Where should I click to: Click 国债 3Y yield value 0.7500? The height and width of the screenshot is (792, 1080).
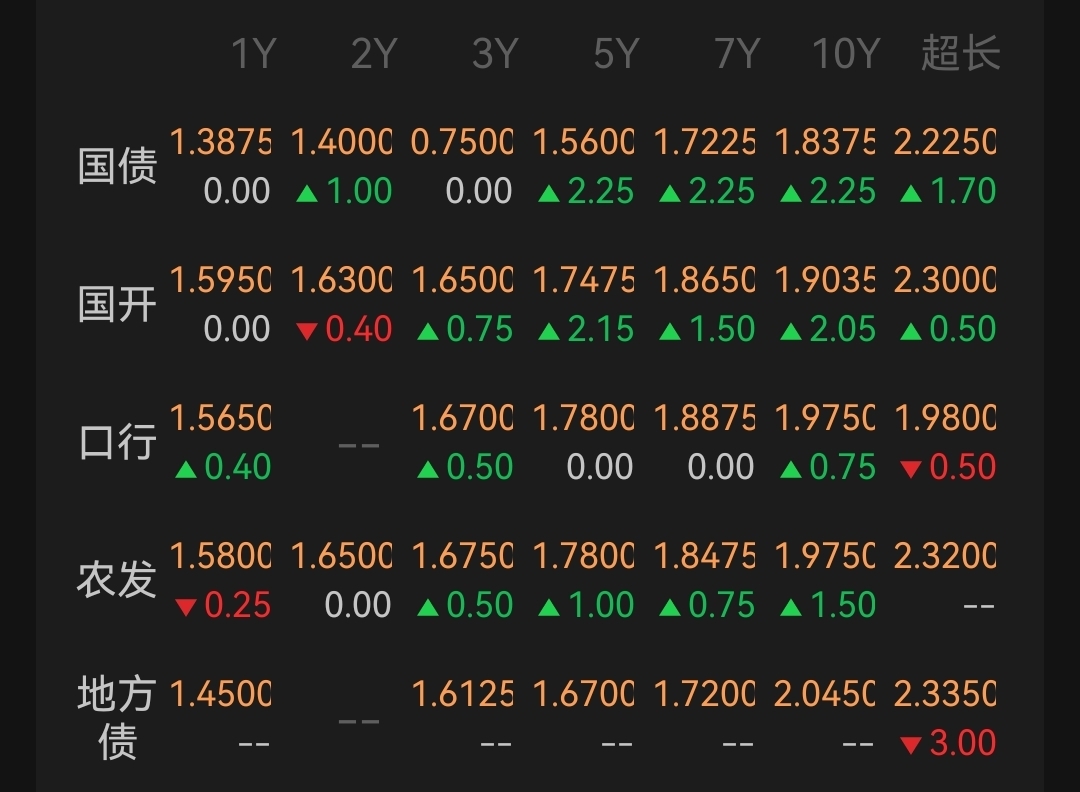tap(462, 143)
